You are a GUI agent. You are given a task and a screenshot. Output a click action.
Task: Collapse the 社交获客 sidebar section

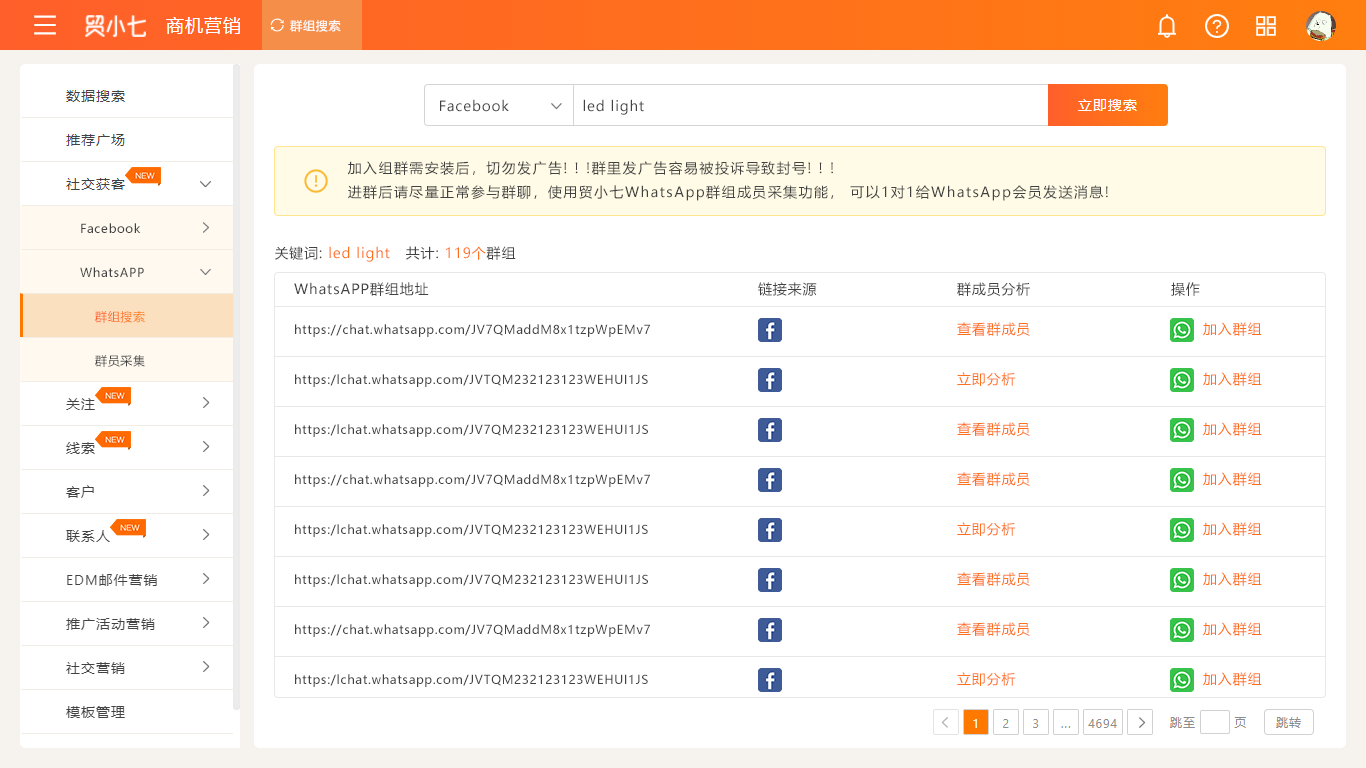206,184
